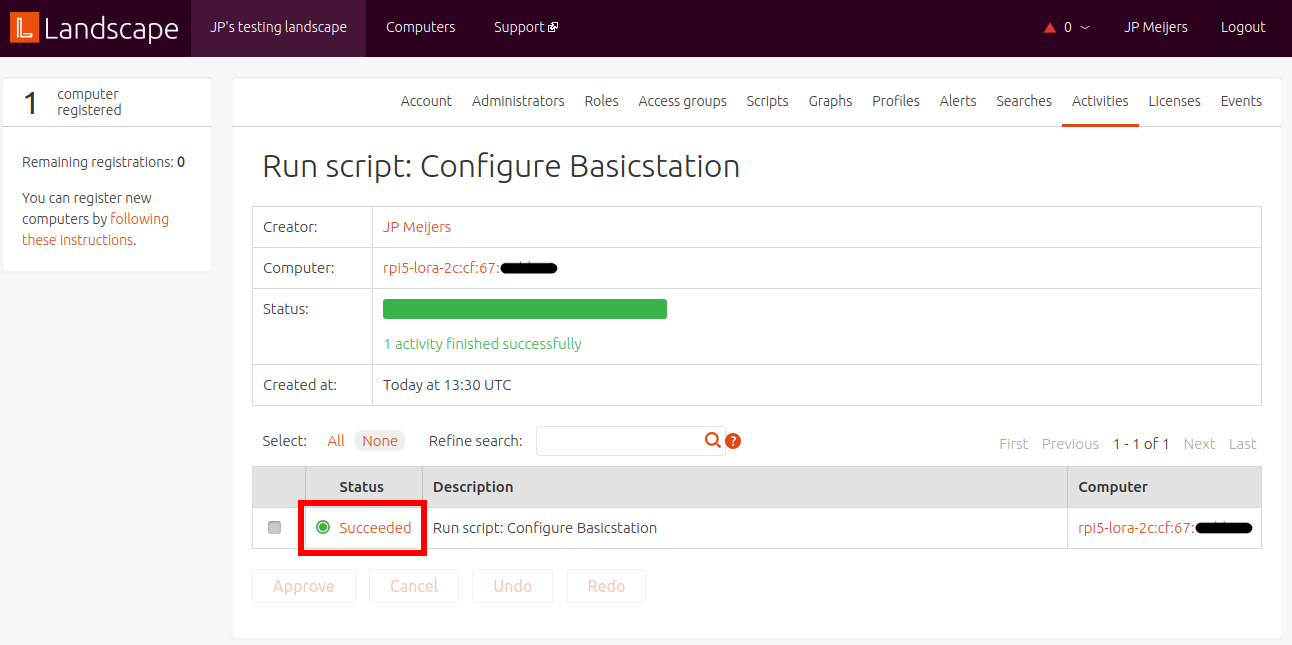This screenshot has height=645, width=1292.
Task: Click Logout in the top bar
Action: (x=1243, y=28)
